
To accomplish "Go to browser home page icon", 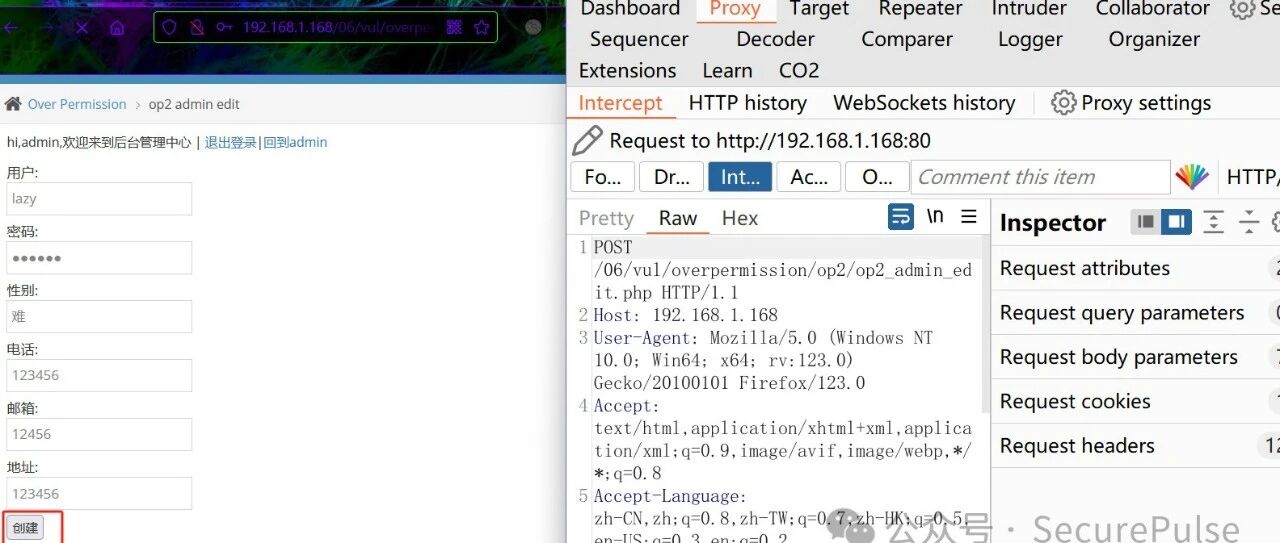I will click(x=117, y=28).
